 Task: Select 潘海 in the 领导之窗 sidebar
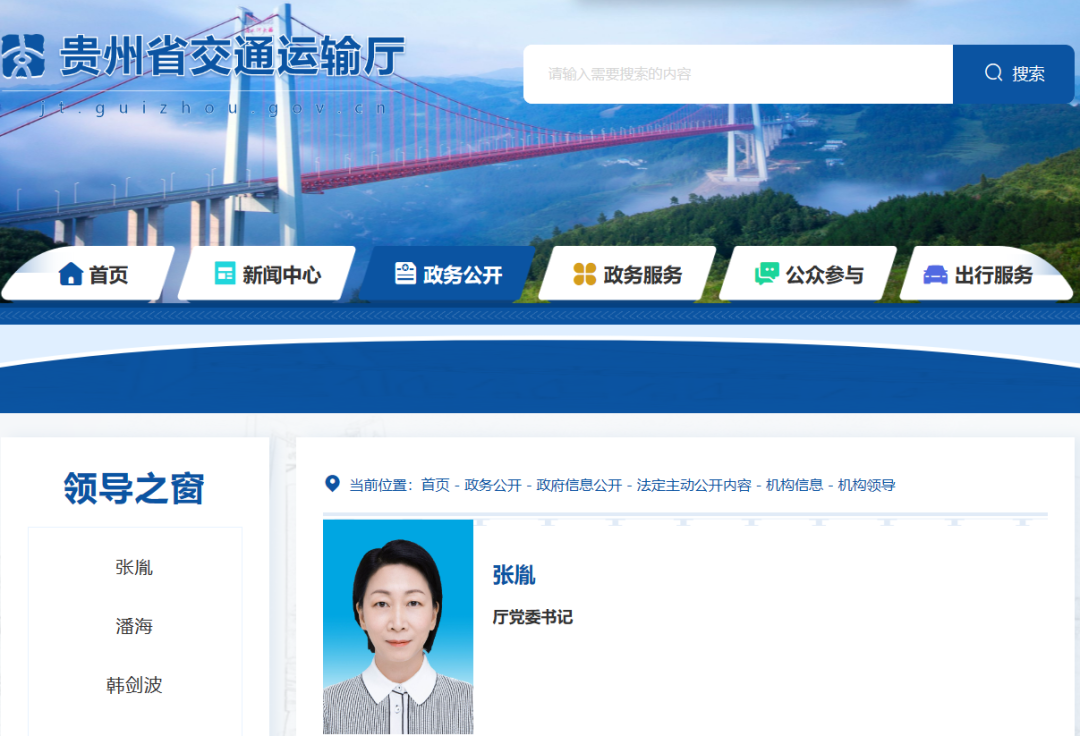coord(134,626)
